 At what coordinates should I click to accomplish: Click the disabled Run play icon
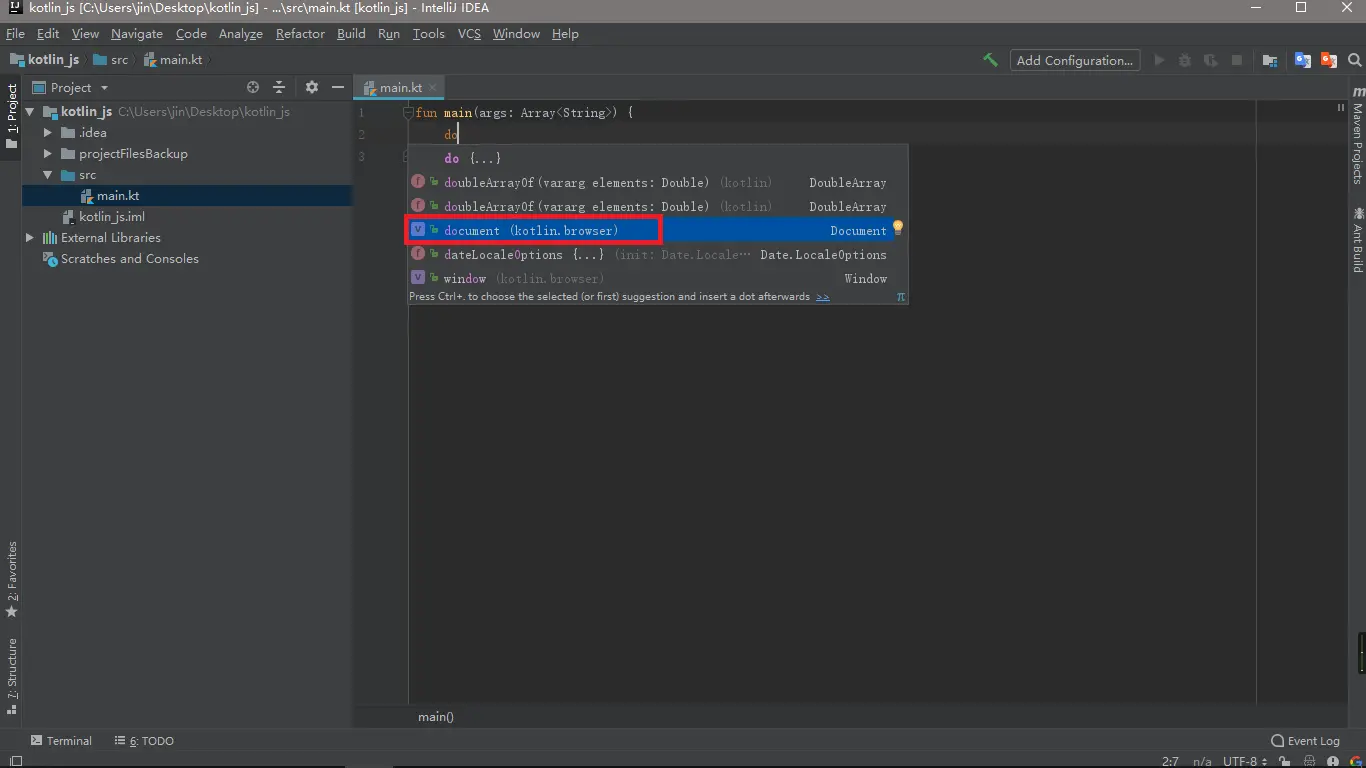(x=1159, y=60)
